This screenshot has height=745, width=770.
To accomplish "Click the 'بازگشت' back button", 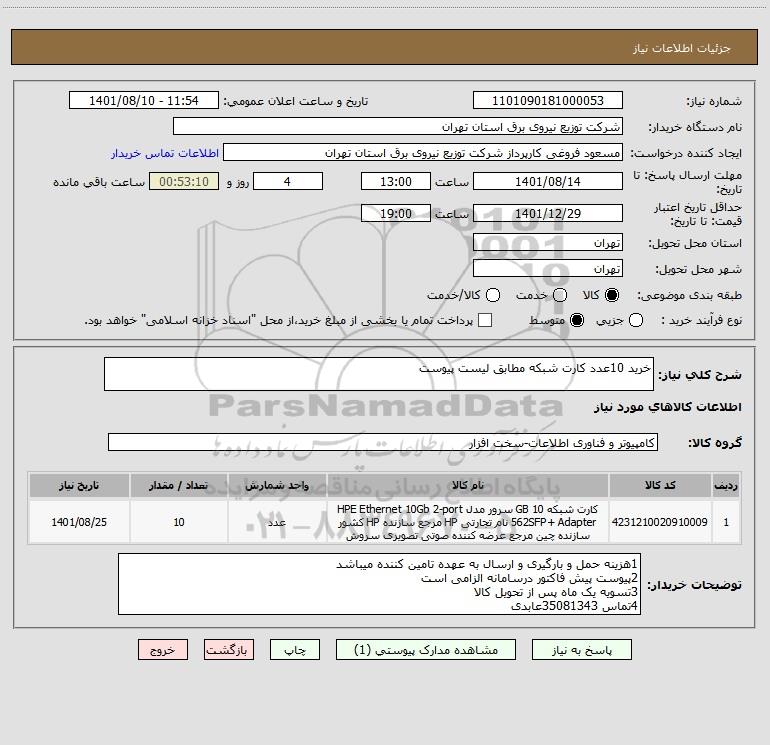I will [229, 650].
